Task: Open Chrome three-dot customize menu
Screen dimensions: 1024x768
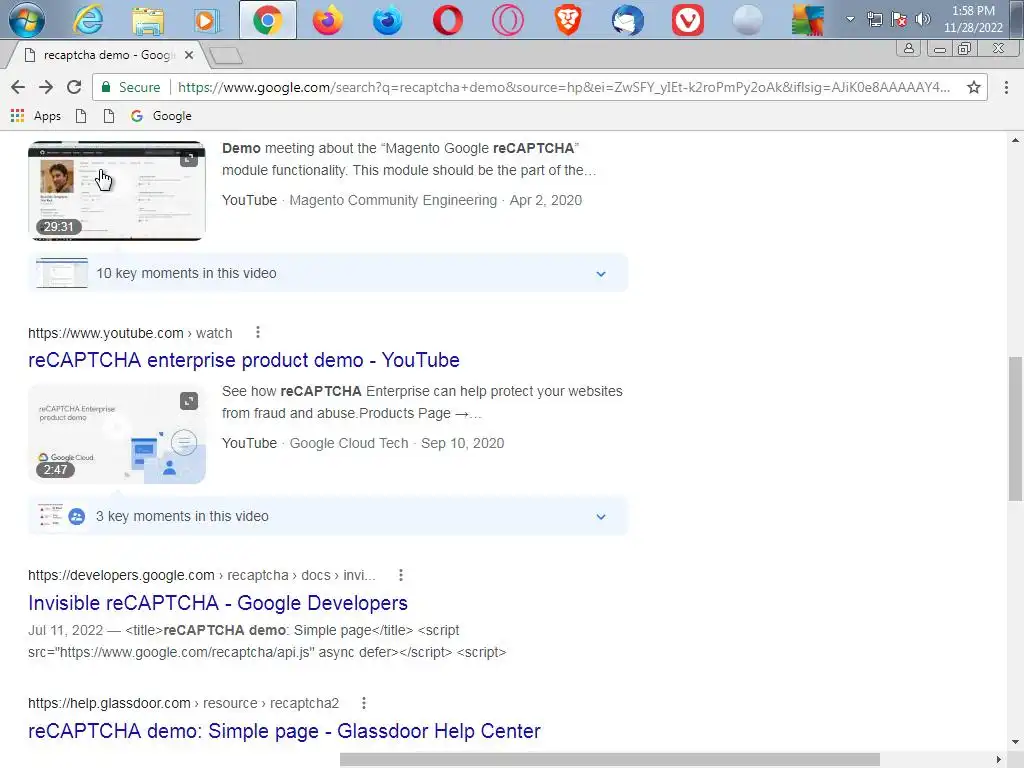Action: [1006, 87]
